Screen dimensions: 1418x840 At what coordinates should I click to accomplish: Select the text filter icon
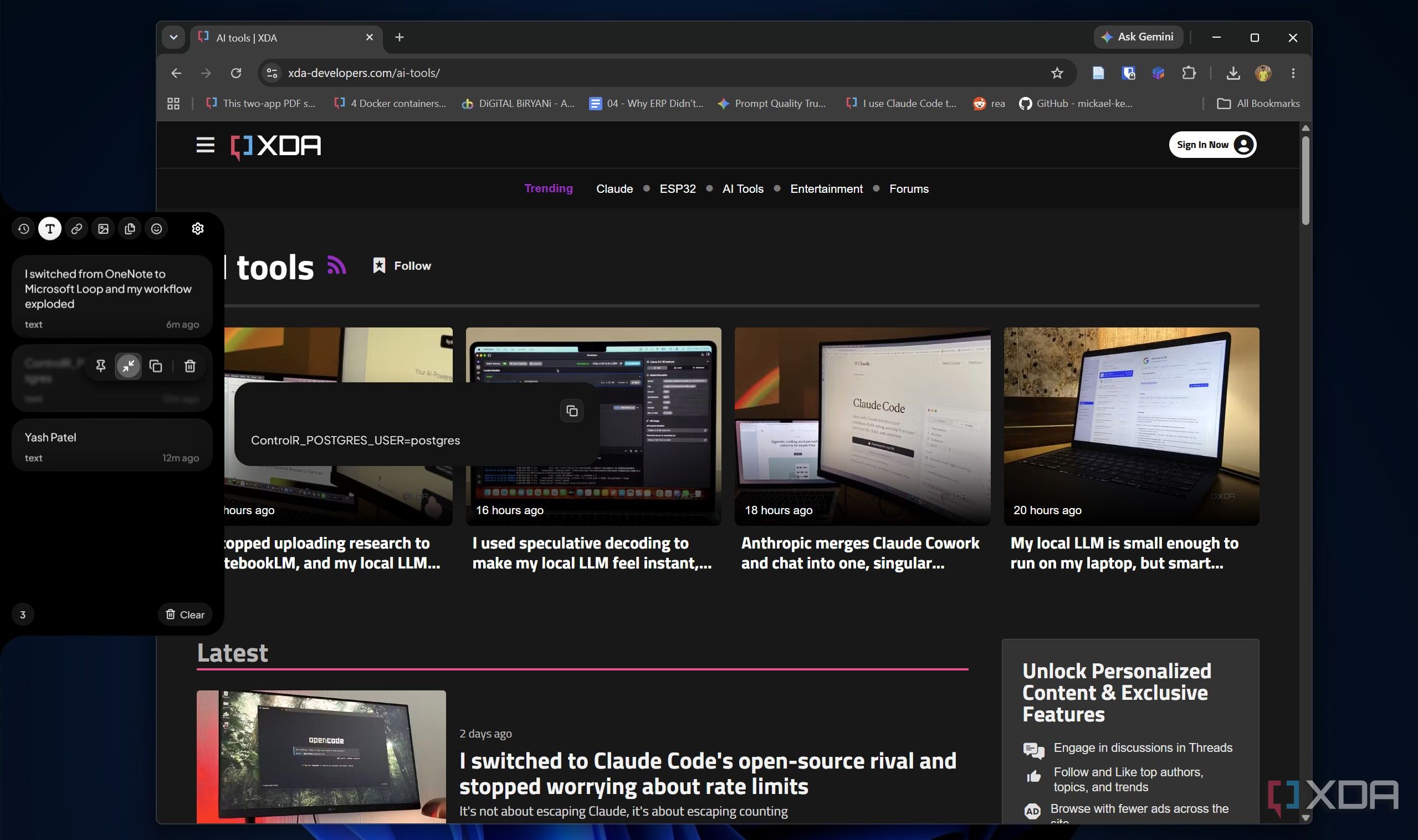click(x=50, y=229)
